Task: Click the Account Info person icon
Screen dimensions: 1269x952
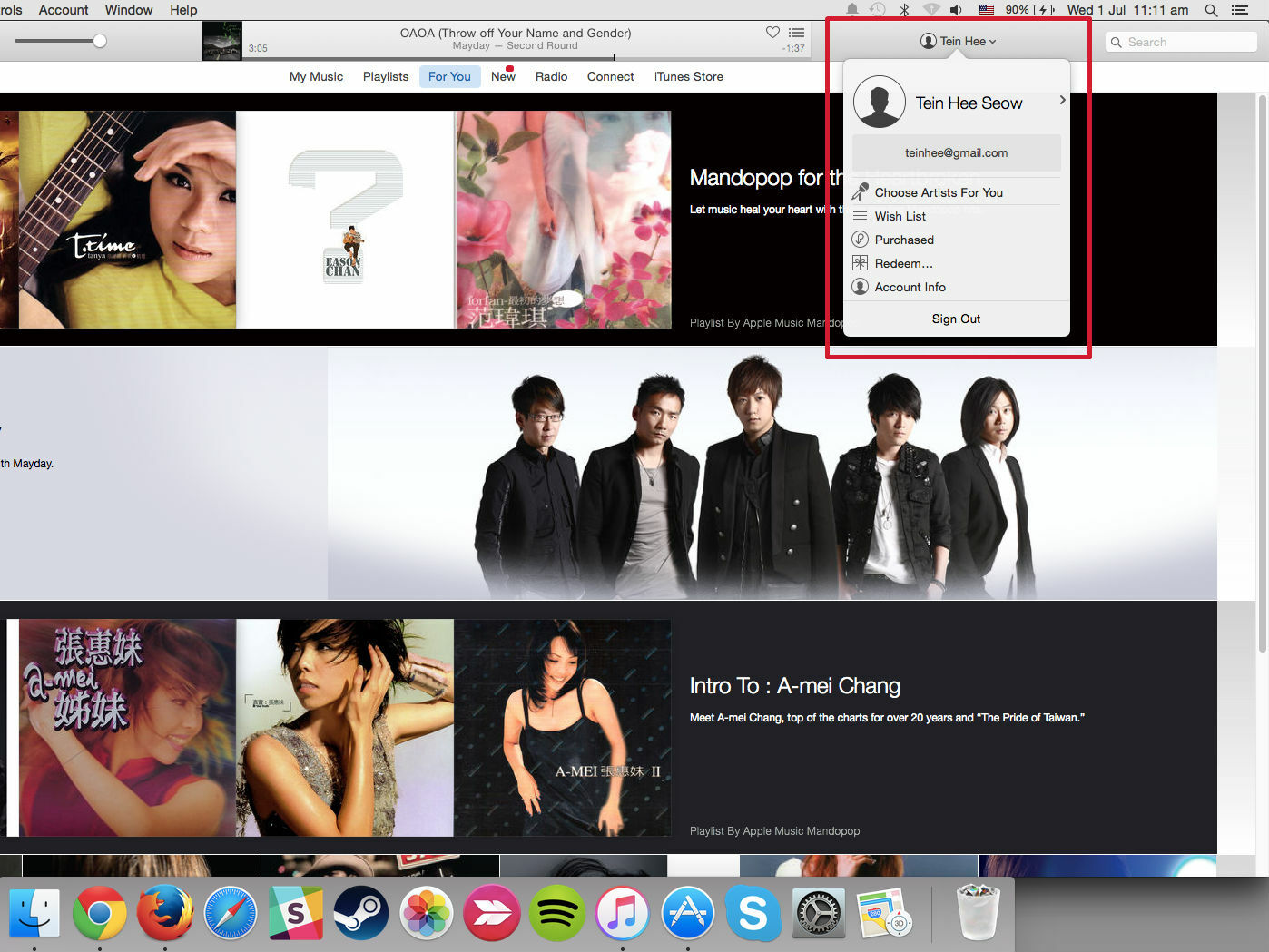Action: point(860,287)
